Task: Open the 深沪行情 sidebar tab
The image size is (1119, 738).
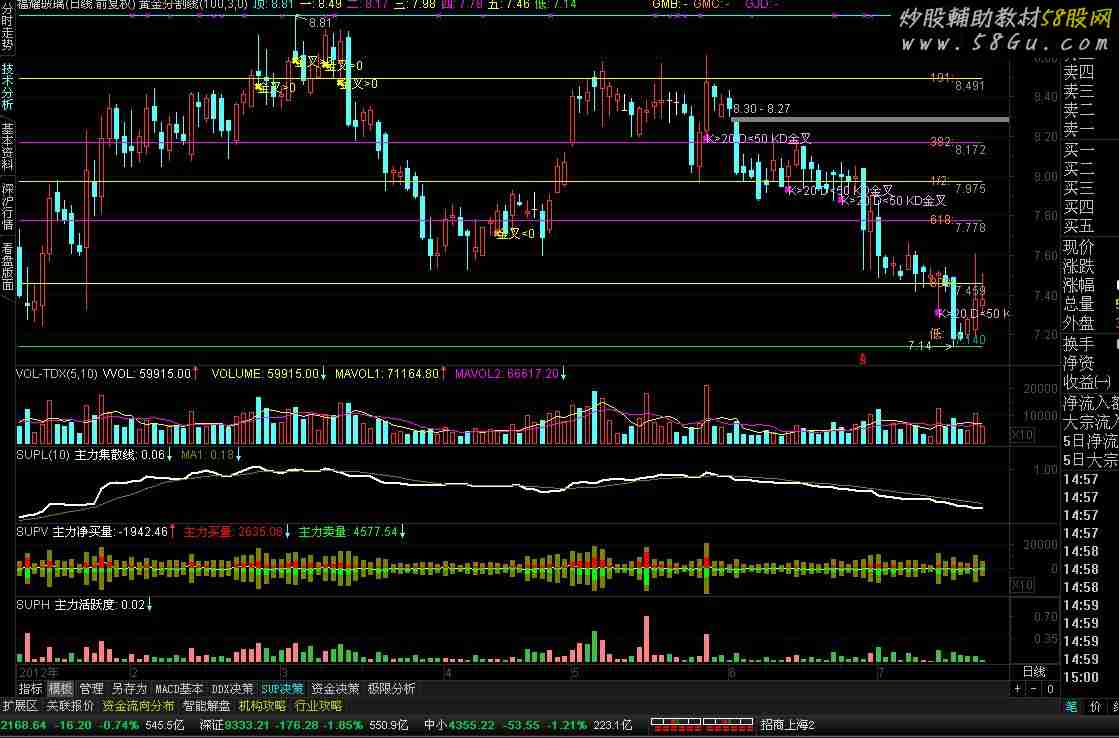Action: click(x=7, y=207)
